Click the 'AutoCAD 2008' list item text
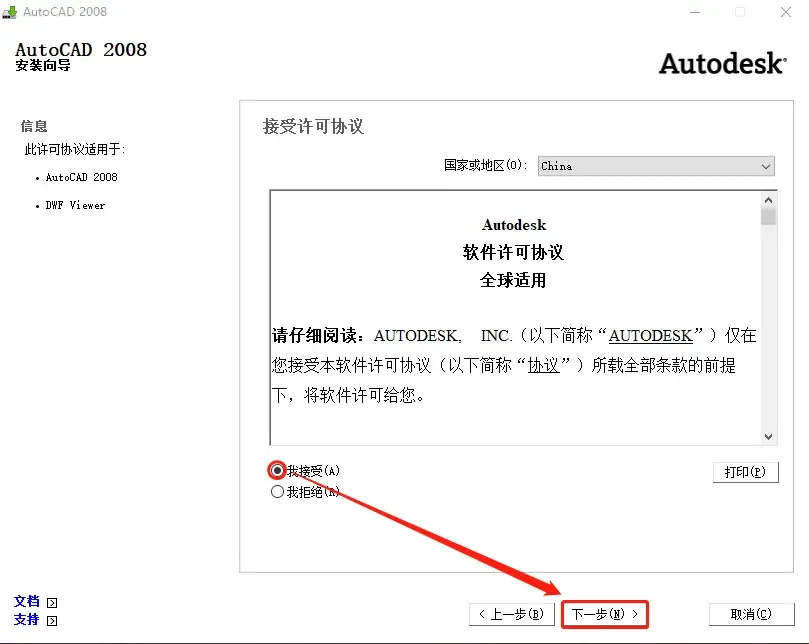Screen dimensions: 809x644 82,177
